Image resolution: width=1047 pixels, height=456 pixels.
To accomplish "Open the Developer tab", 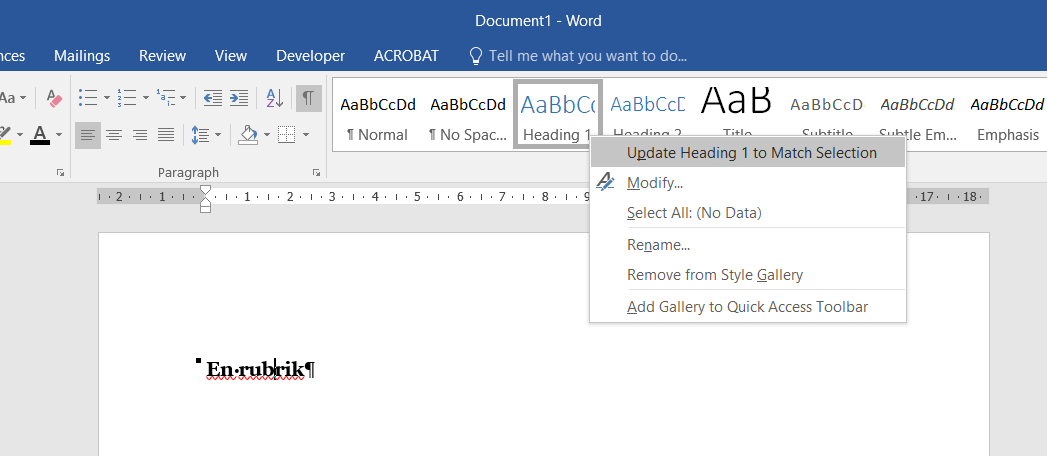I will coord(310,56).
